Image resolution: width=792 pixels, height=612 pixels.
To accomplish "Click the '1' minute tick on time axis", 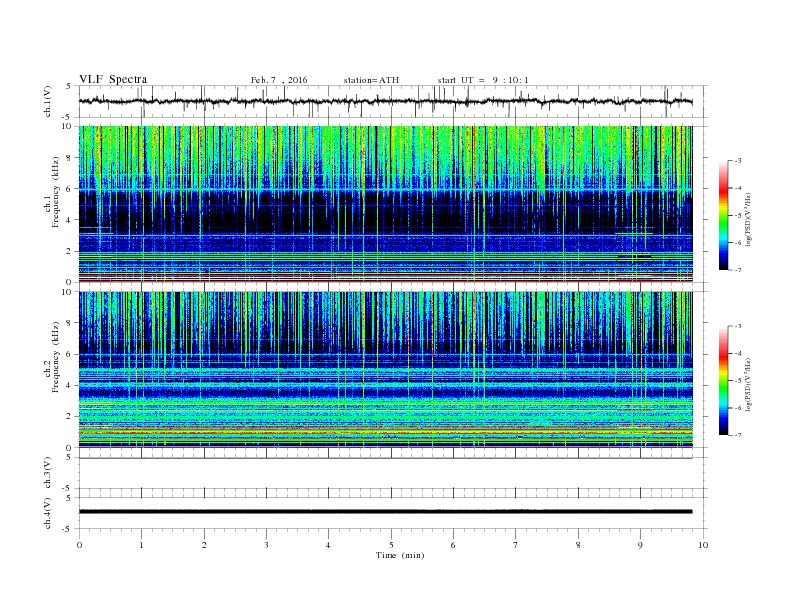I will tap(141, 545).
